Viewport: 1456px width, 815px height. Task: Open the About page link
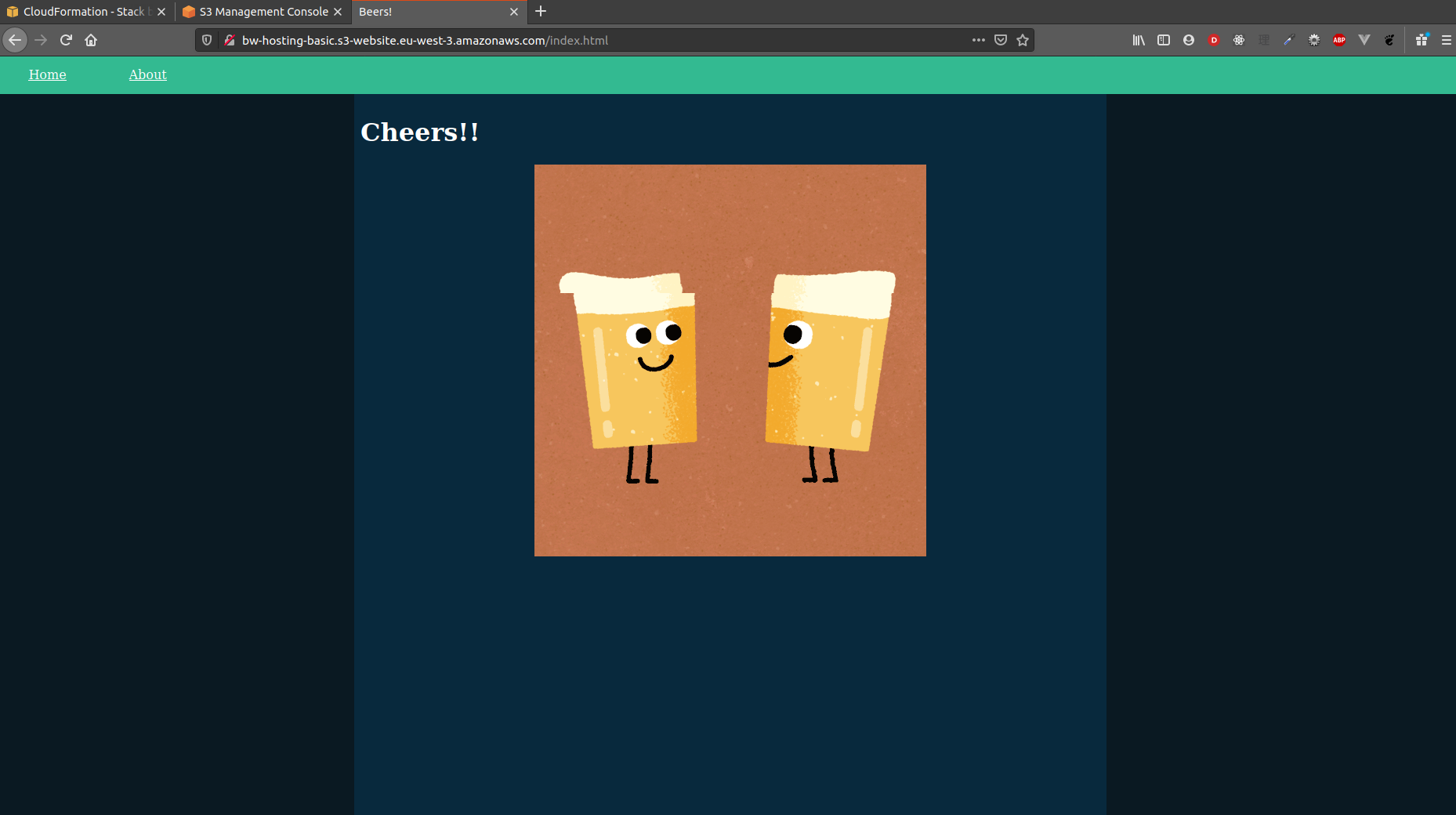tap(147, 74)
